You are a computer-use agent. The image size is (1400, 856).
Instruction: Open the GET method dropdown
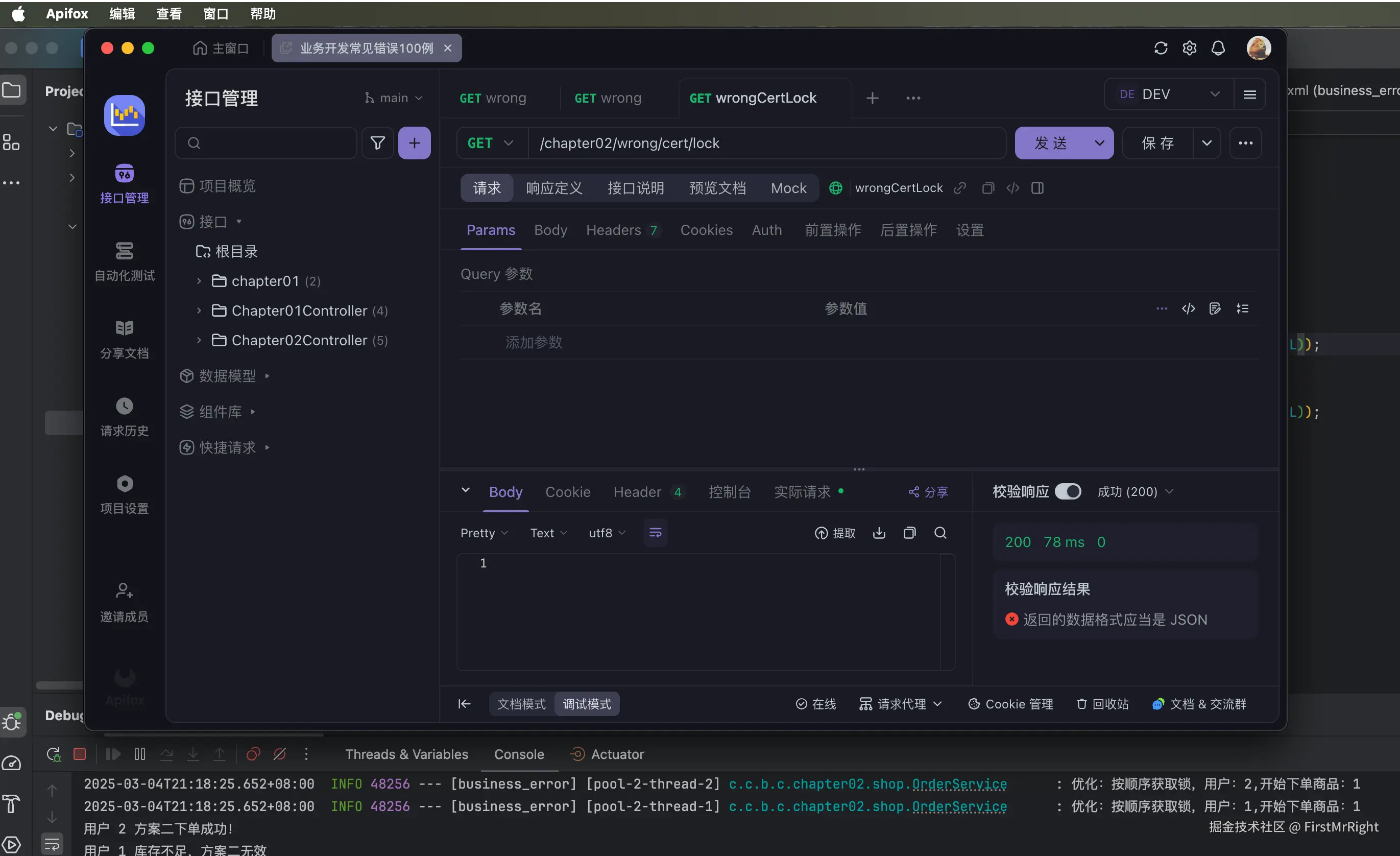[491, 143]
